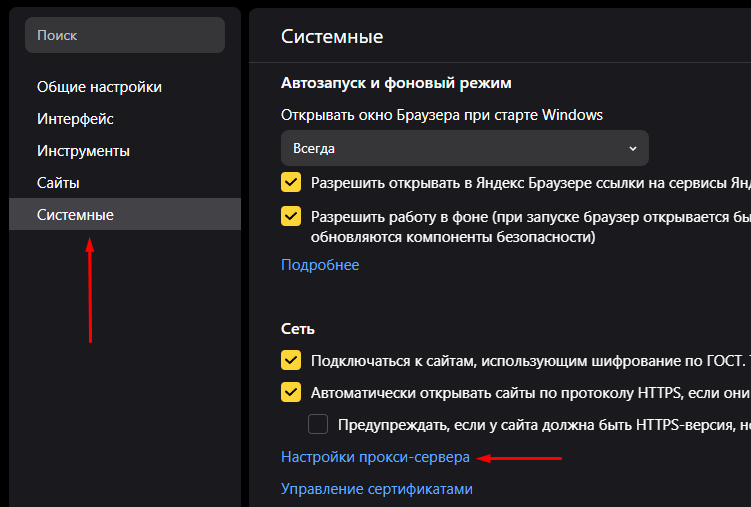Toggle Подключаться к сайтам с шифрованием ГОСТ
The image size is (751, 507).
291,360
